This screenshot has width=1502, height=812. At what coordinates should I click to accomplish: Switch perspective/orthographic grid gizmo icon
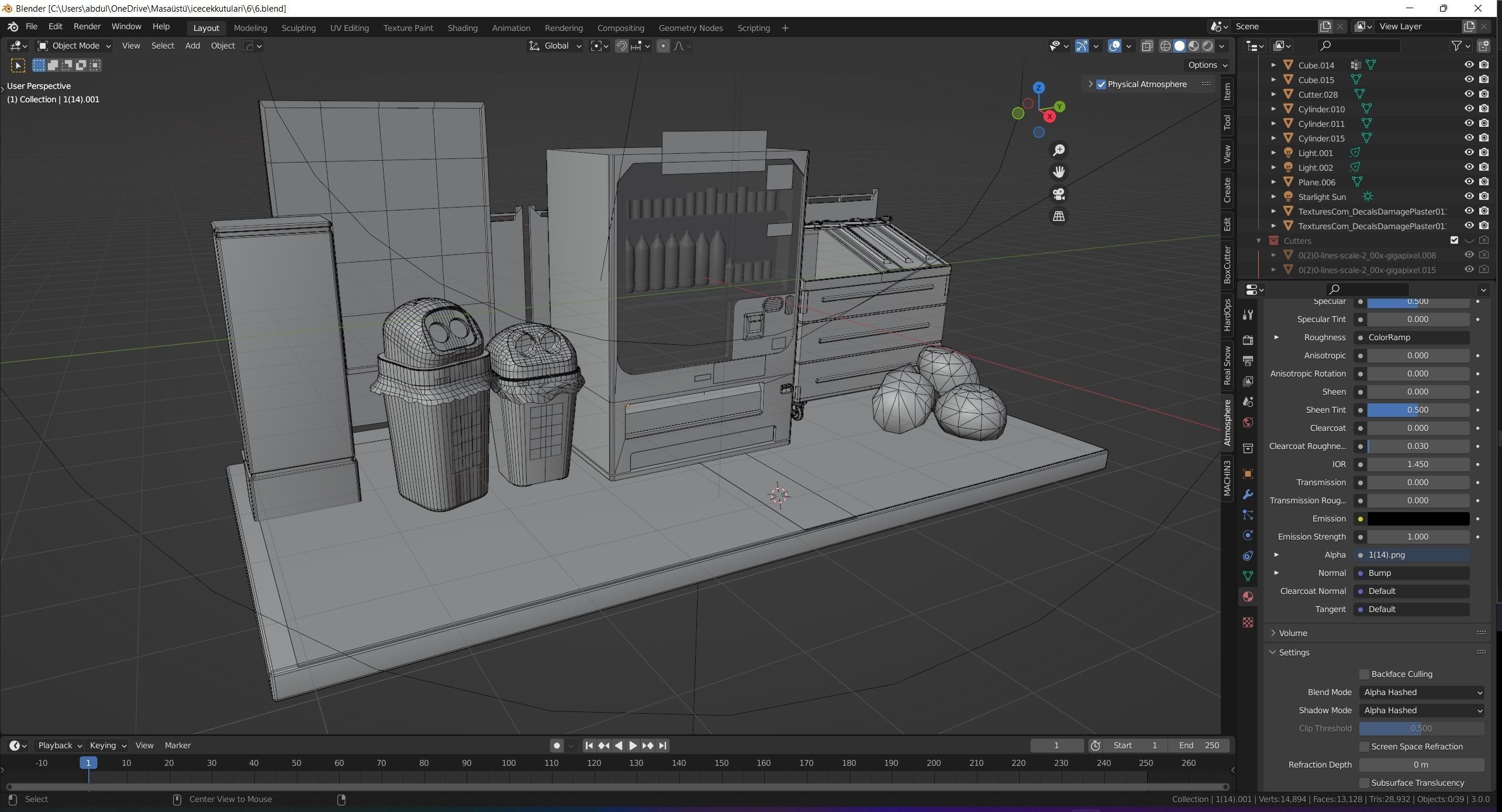[1058, 216]
